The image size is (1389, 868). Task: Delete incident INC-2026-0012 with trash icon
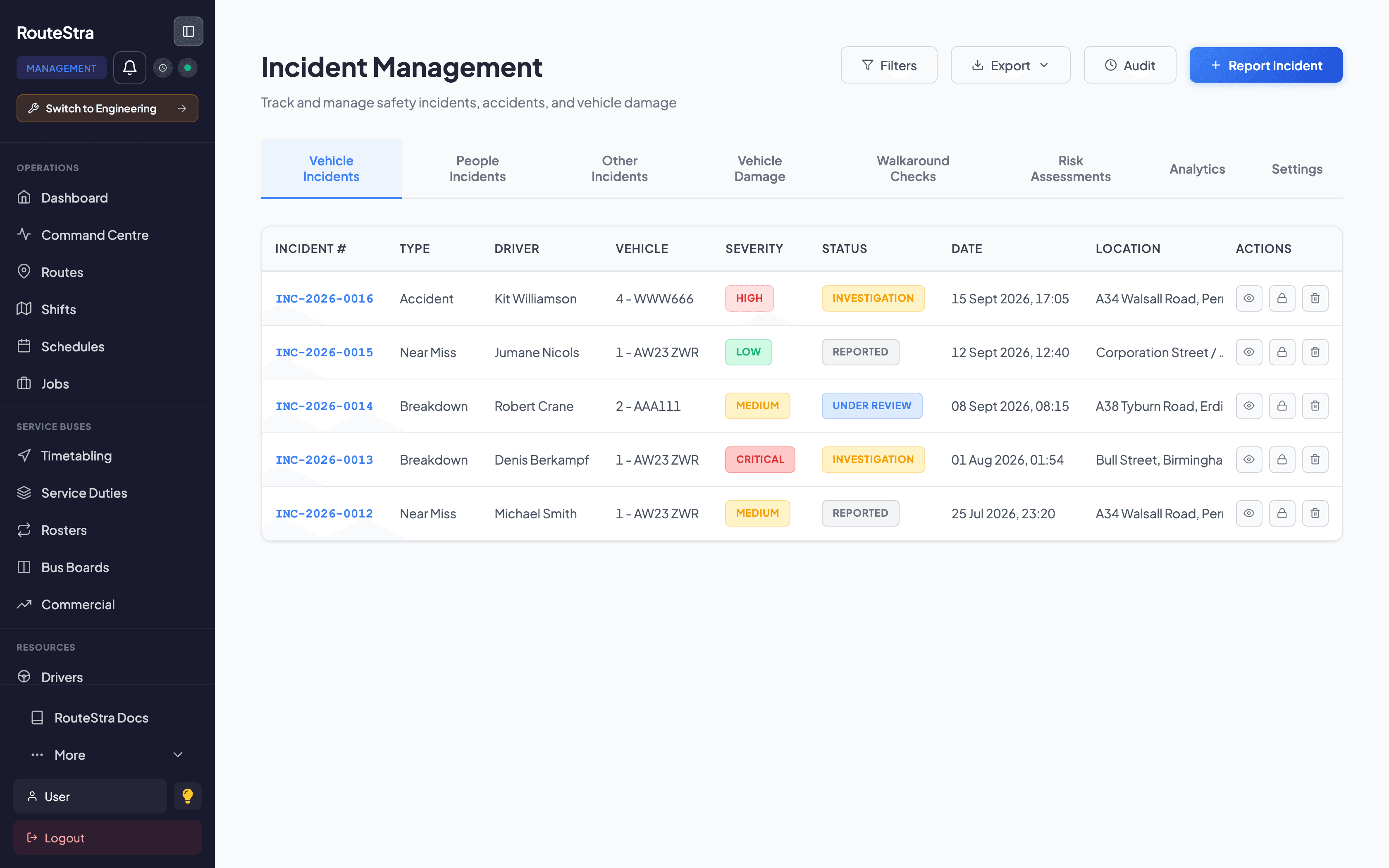[1315, 513]
